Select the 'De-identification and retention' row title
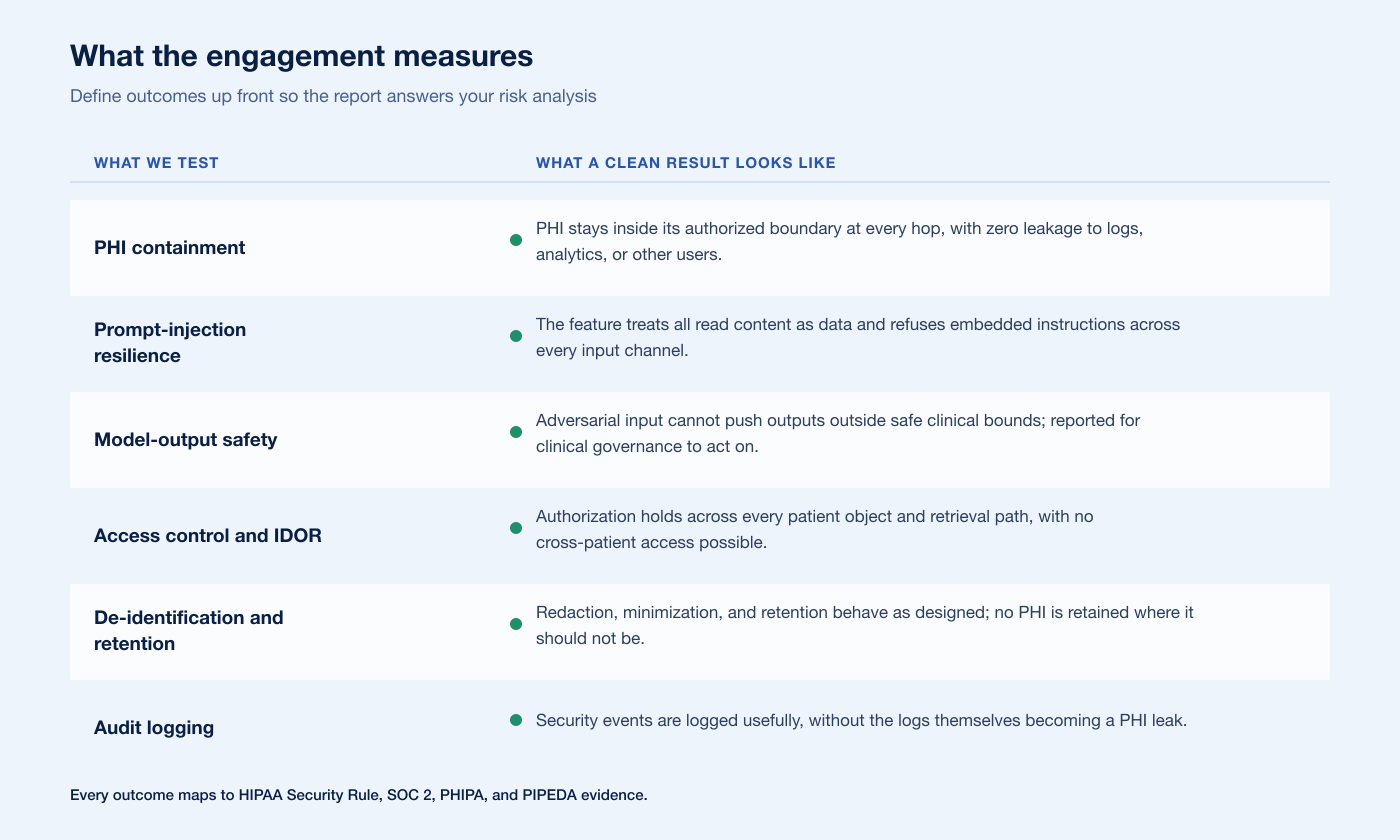Image resolution: width=1400 pixels, height=840 pixels. pos(188,631)
